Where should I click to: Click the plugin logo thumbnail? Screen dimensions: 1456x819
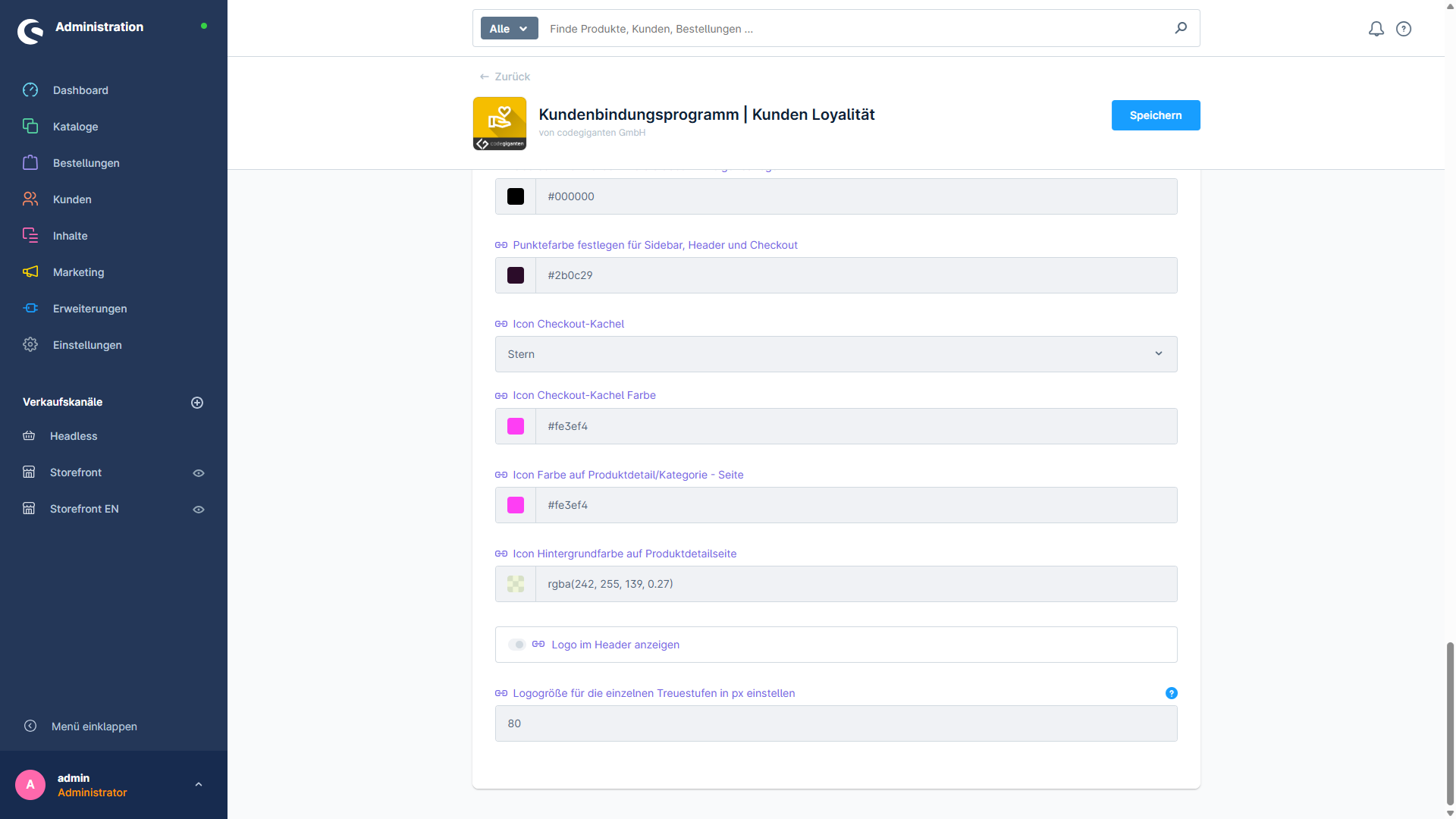500,124
